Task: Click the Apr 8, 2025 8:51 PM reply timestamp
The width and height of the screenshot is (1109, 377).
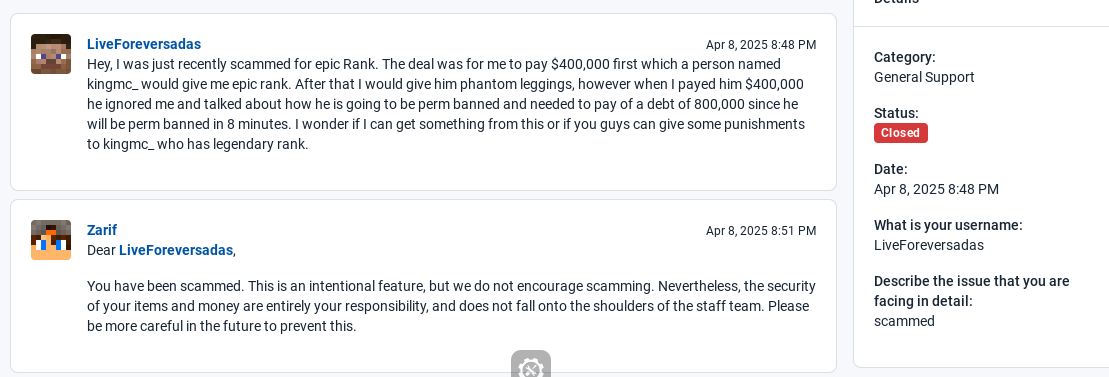Action: coord(761,231)
